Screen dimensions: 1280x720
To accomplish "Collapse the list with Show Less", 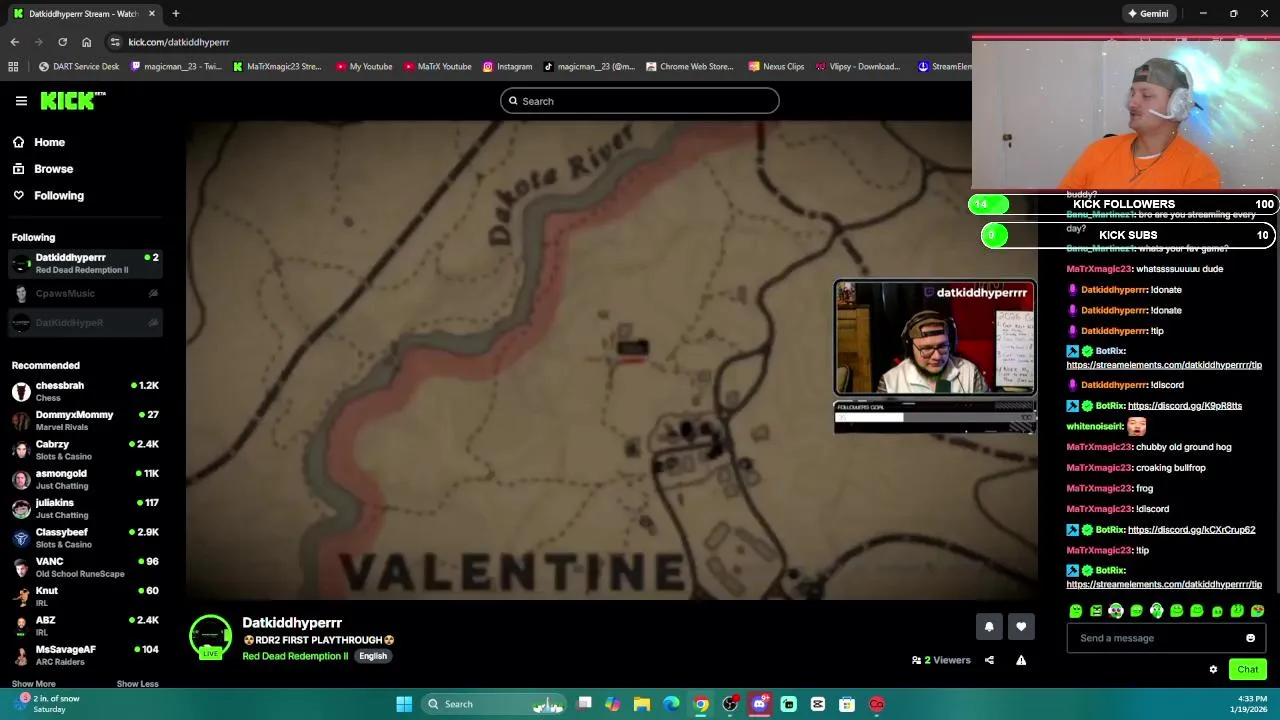I will [x=137, y=684].
